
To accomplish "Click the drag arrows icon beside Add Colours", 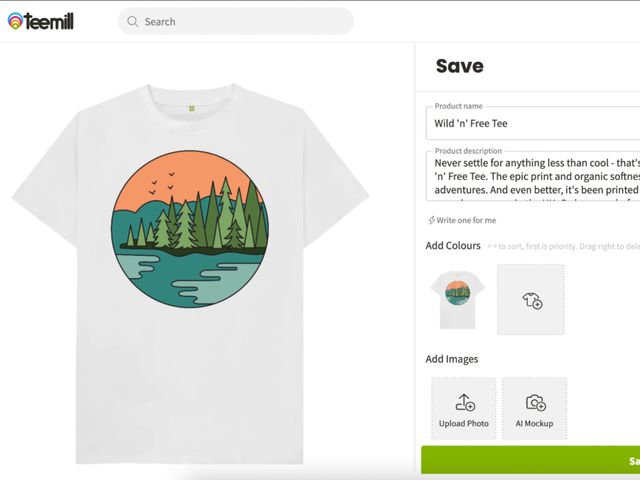I will tap(493, 246).
